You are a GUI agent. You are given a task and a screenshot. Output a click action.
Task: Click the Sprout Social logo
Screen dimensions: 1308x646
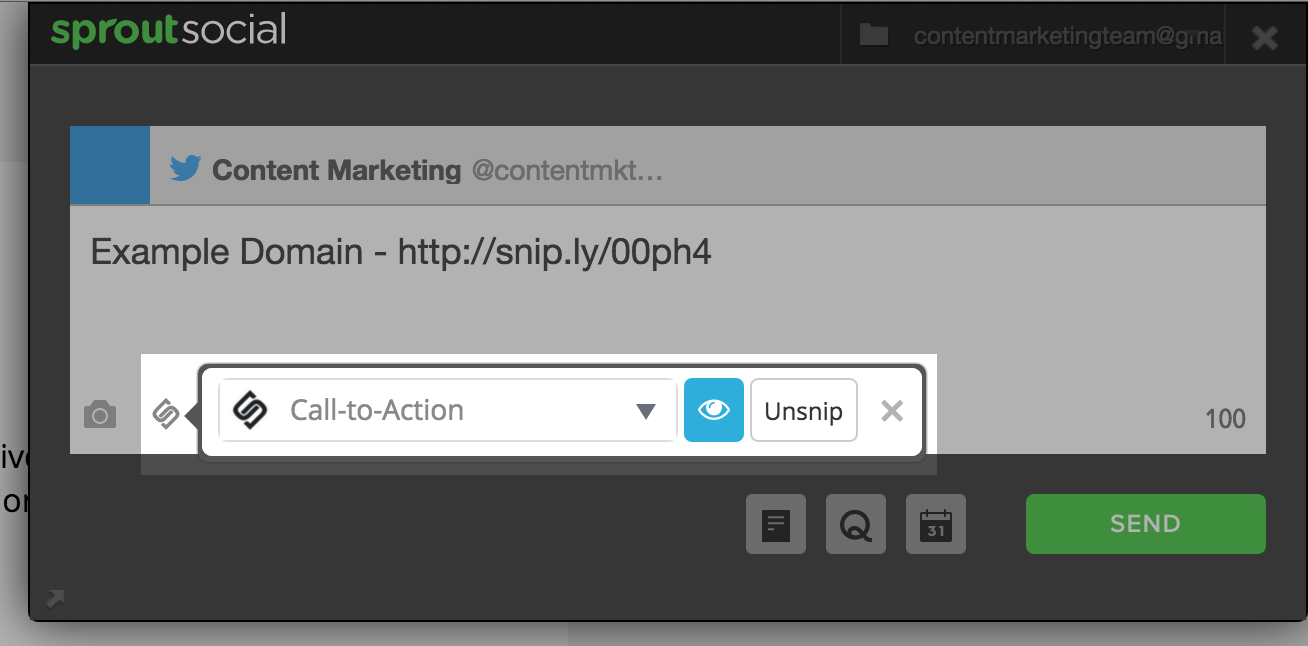pyautogui.click(x=169, y=30)
